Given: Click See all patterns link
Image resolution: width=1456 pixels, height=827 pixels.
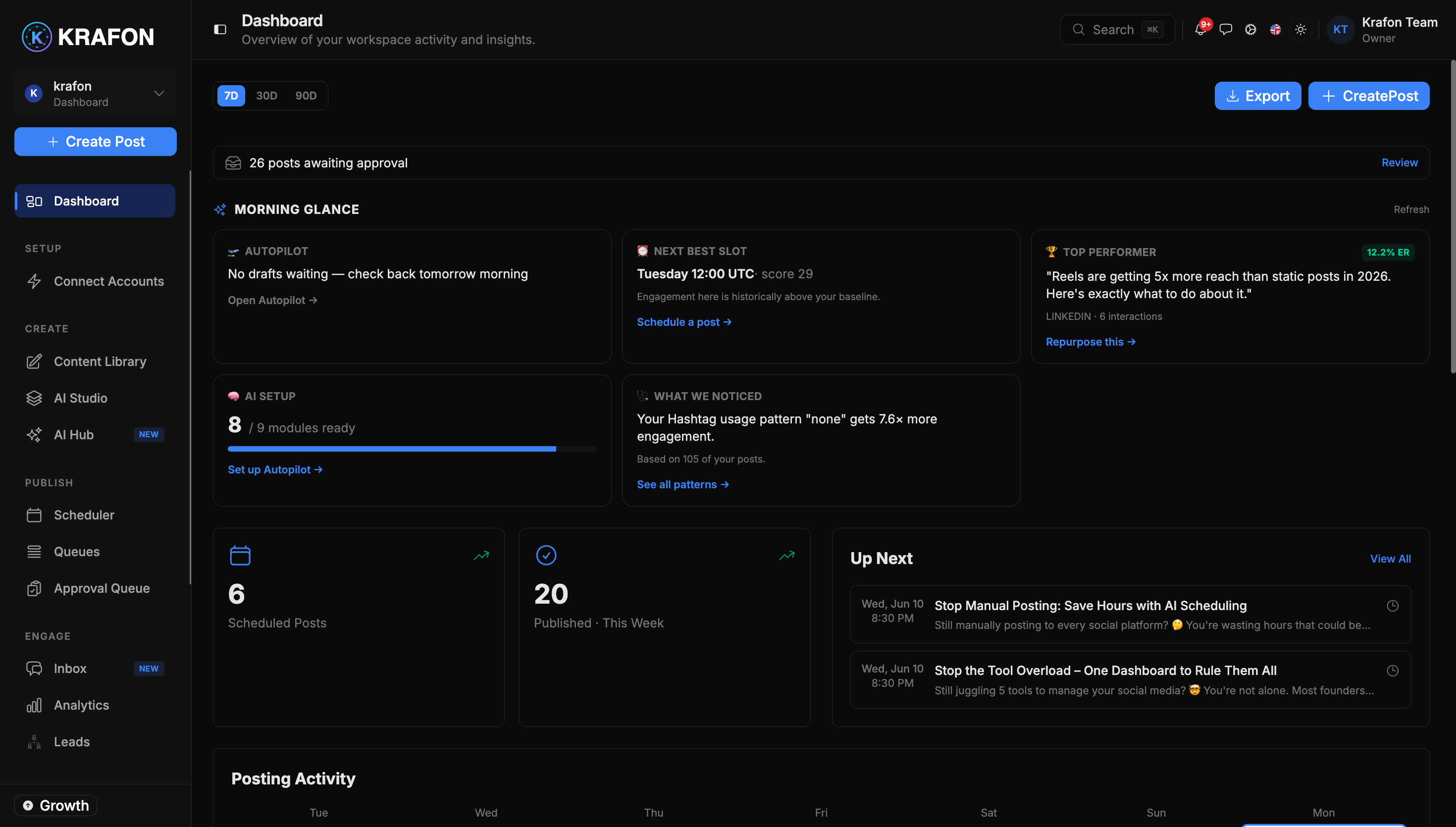Looking at the screenshot, I should tap(683, 484).
